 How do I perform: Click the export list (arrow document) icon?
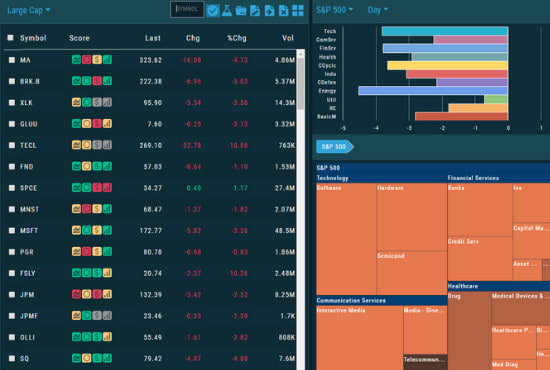point(269,11)
